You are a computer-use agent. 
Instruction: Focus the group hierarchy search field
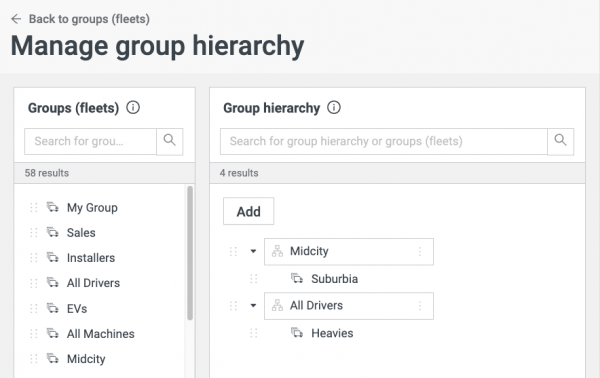(x=384, y=142)
